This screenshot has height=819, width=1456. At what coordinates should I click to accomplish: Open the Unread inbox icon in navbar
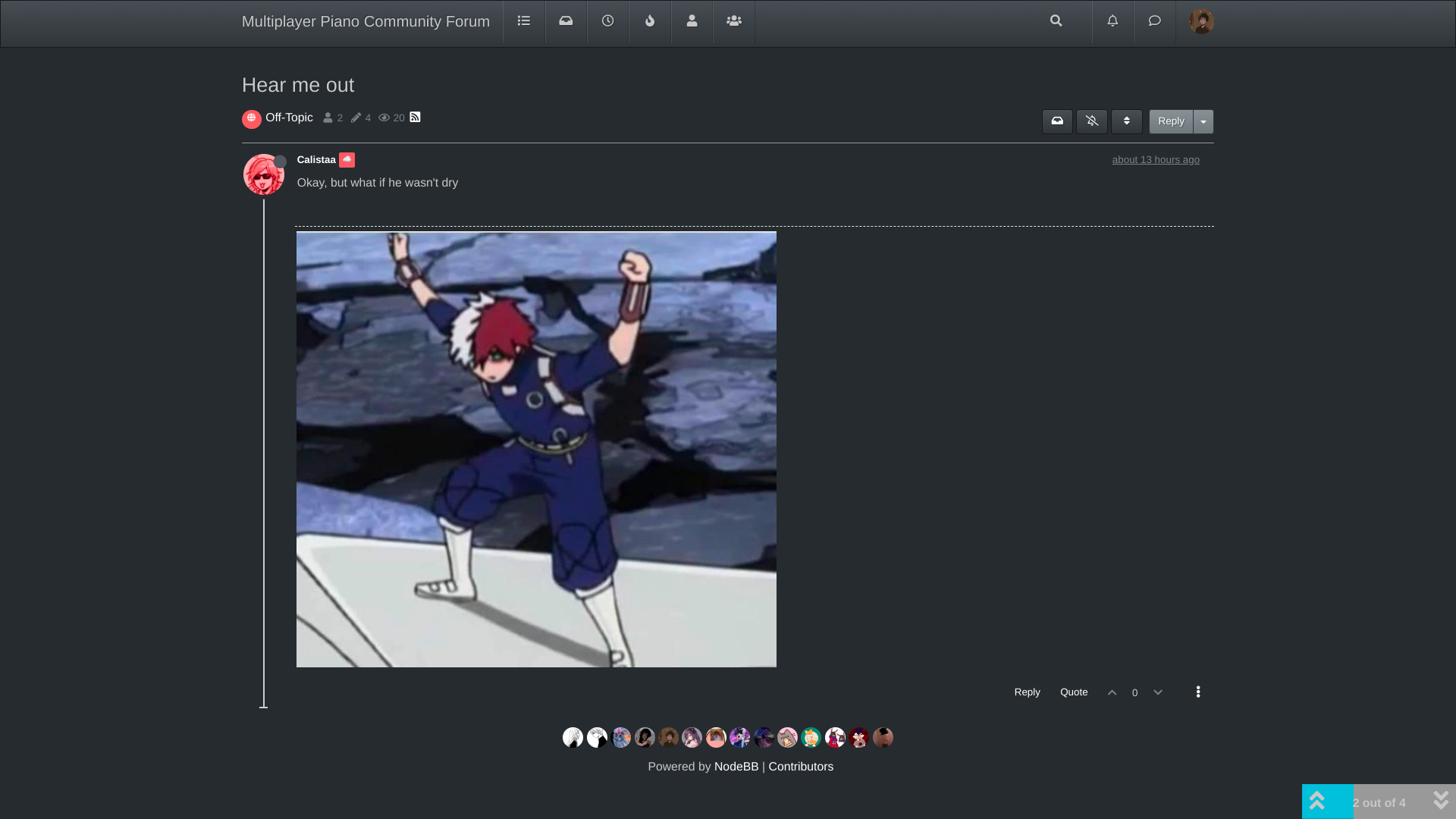click(x=566, y=21)
